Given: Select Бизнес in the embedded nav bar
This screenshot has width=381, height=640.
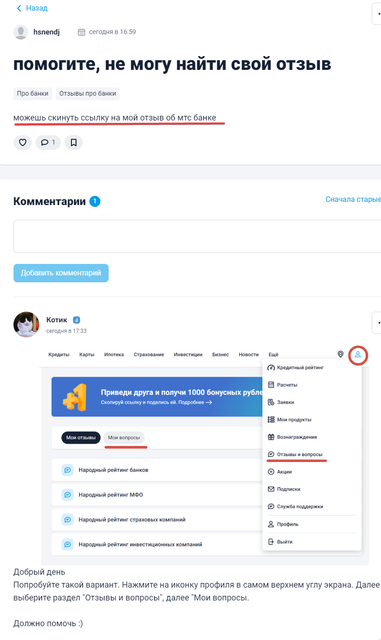Looking at the screenshot, I should point(221,355).
